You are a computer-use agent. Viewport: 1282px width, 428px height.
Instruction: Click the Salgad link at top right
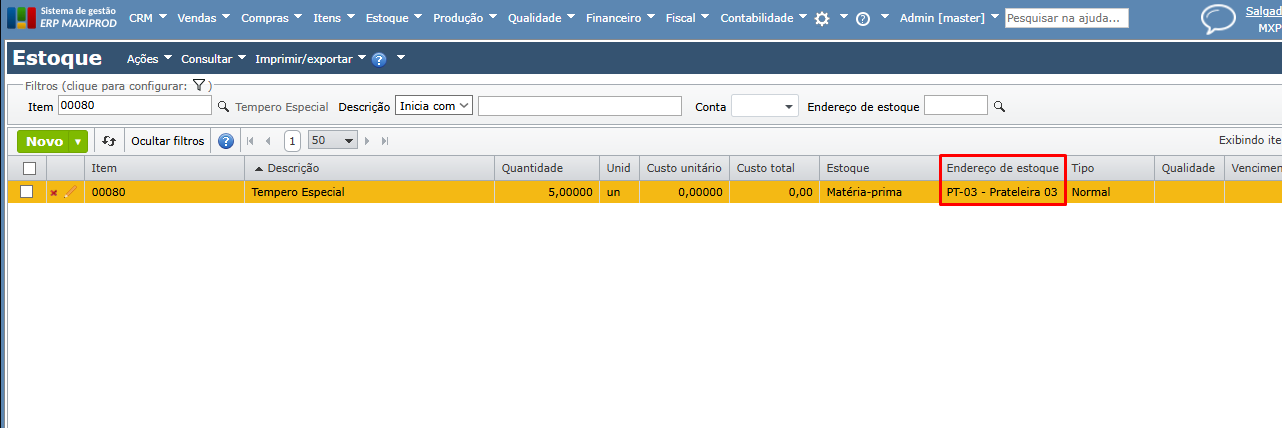coord(1263,11)
